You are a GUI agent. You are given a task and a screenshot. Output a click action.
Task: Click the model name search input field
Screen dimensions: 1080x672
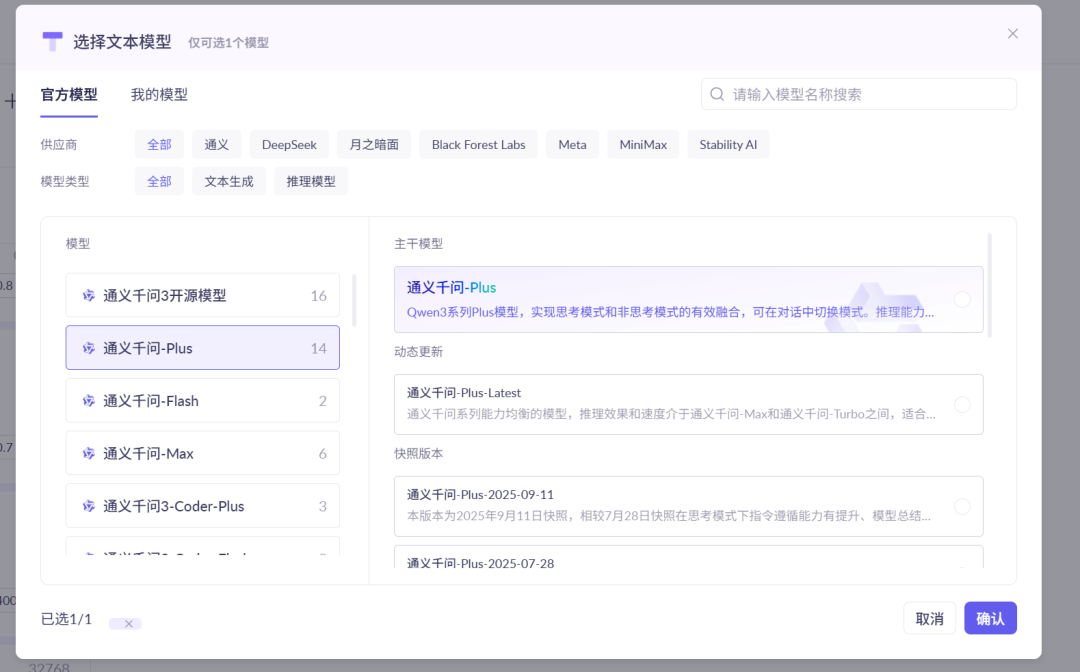pos(860,93)
